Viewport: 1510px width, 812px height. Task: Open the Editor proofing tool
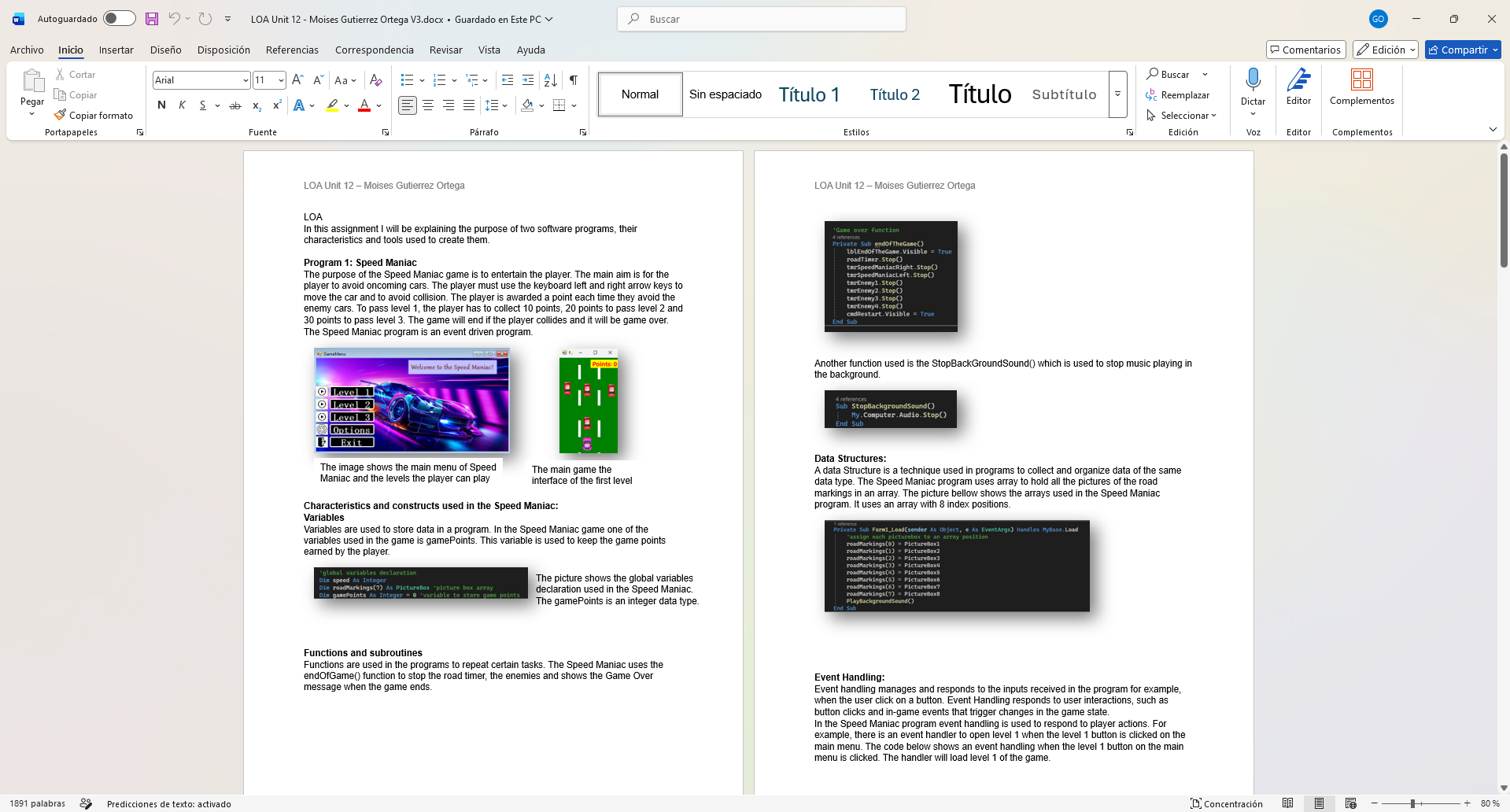coord(1299,87)
